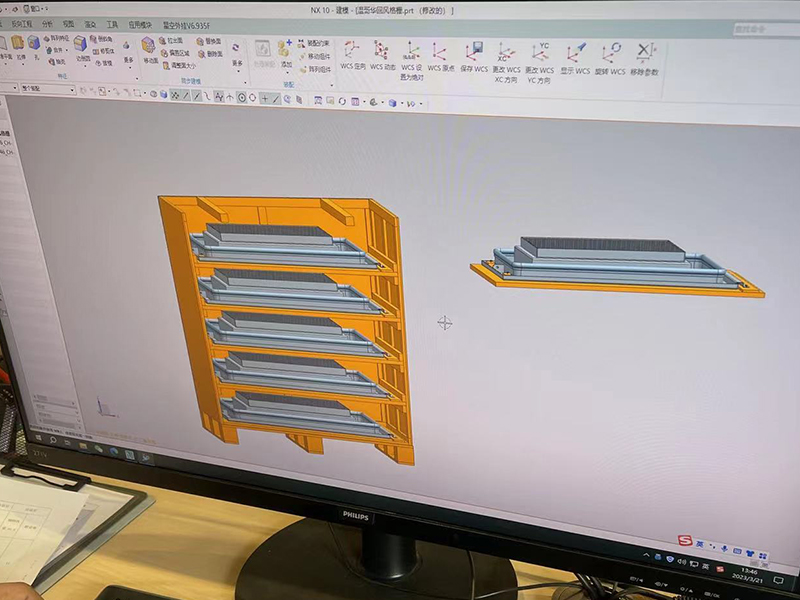Click the 更改 WCS XC 方向 icon
Viewport: 800px width, 600px height.
coord(506,52)
